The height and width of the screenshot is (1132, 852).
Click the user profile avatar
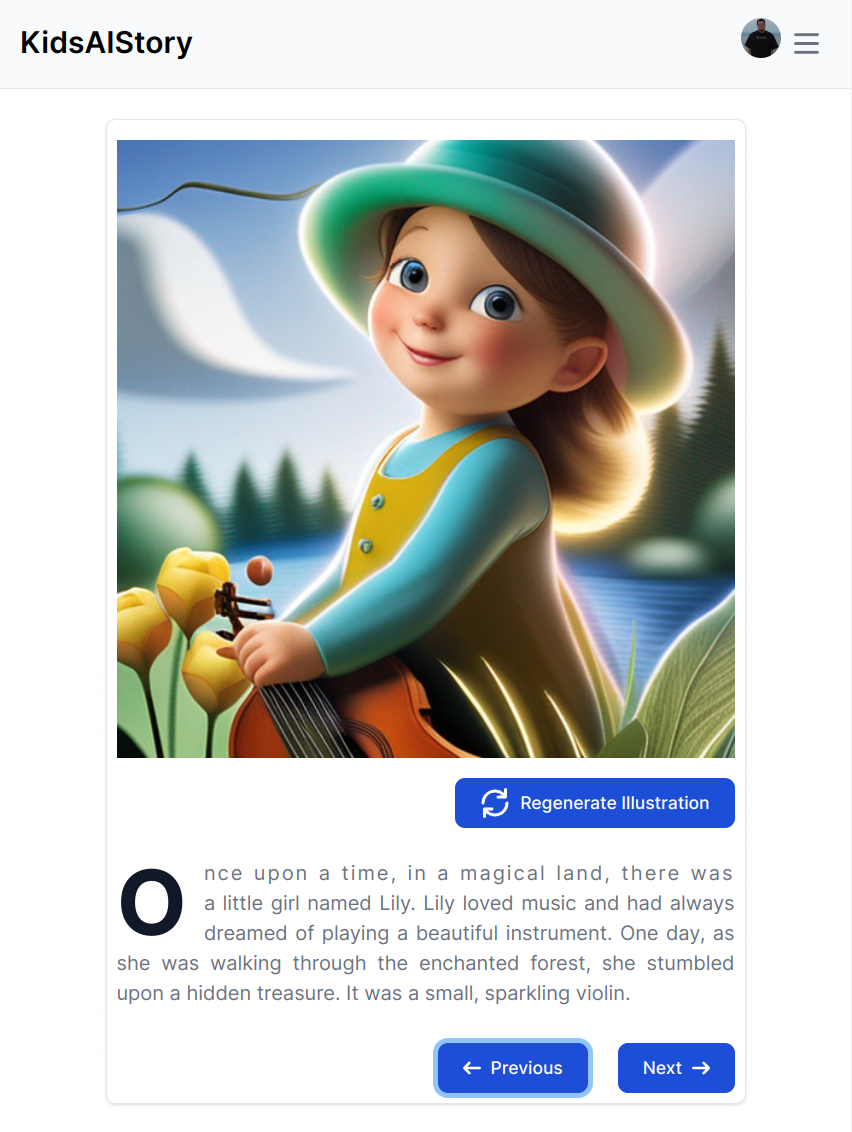[760, 38]
